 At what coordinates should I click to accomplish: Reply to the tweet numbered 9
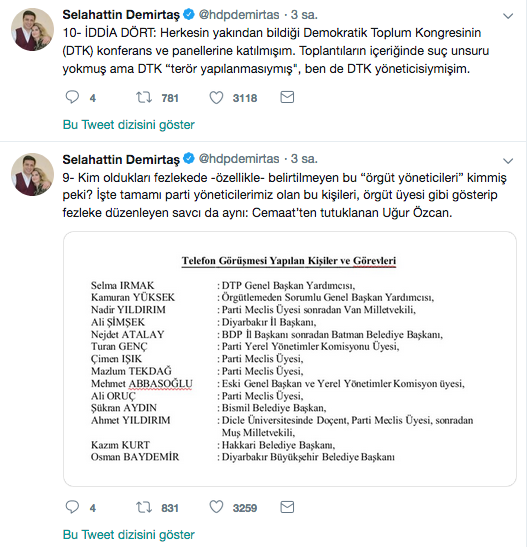click(73, 507)
